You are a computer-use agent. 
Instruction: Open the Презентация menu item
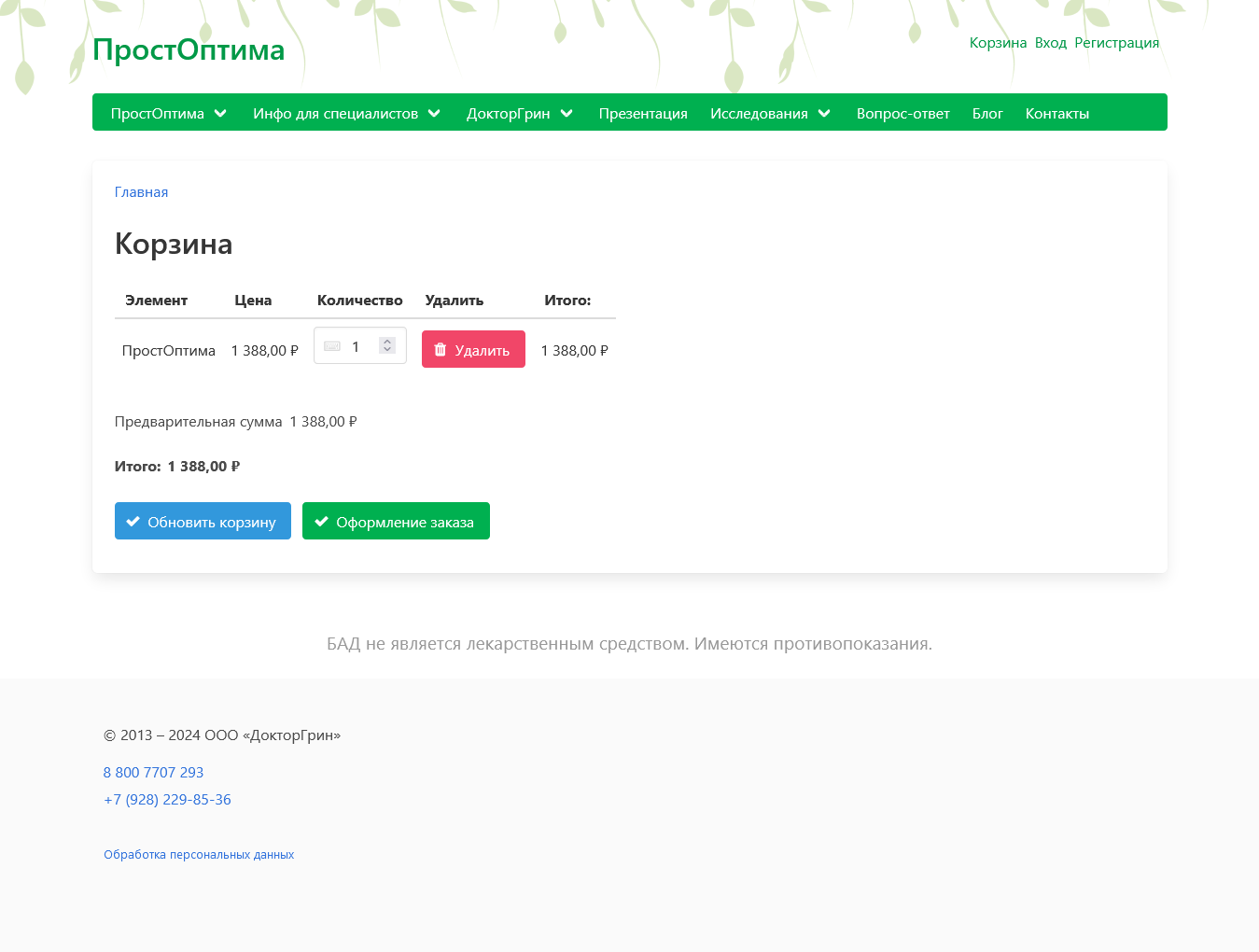643,113
